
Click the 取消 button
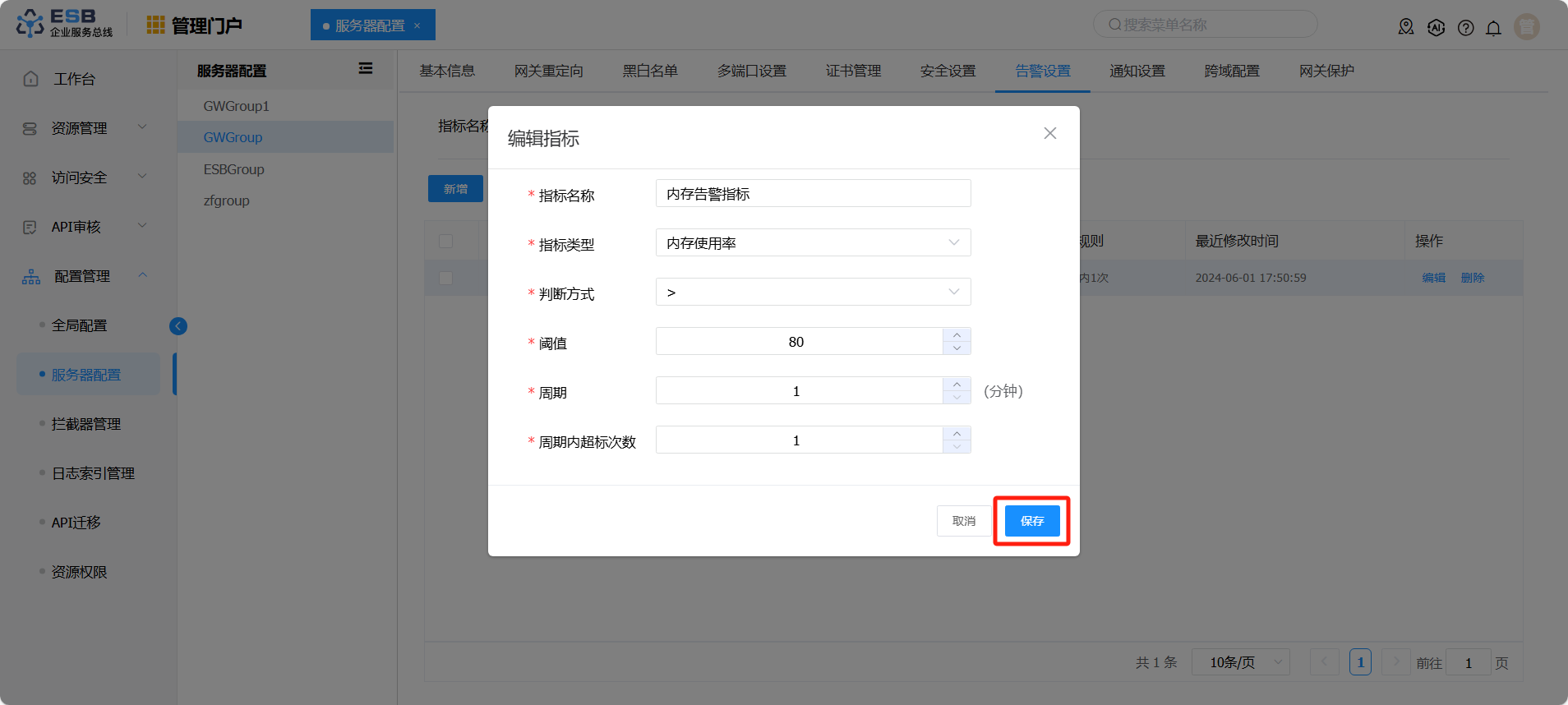click(x=963, y=521)
